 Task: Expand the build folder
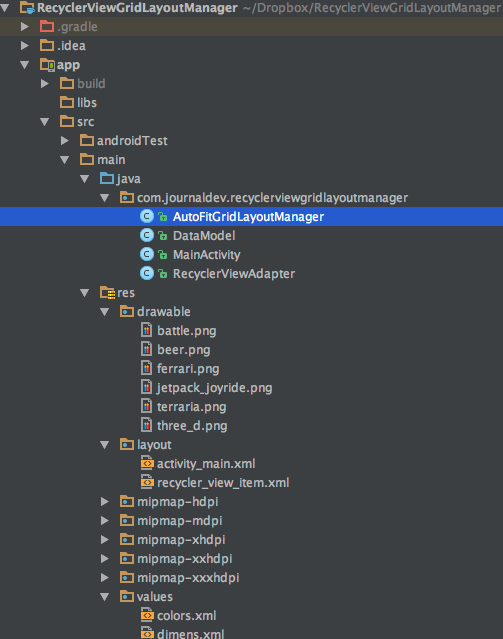tap(45, 84)
